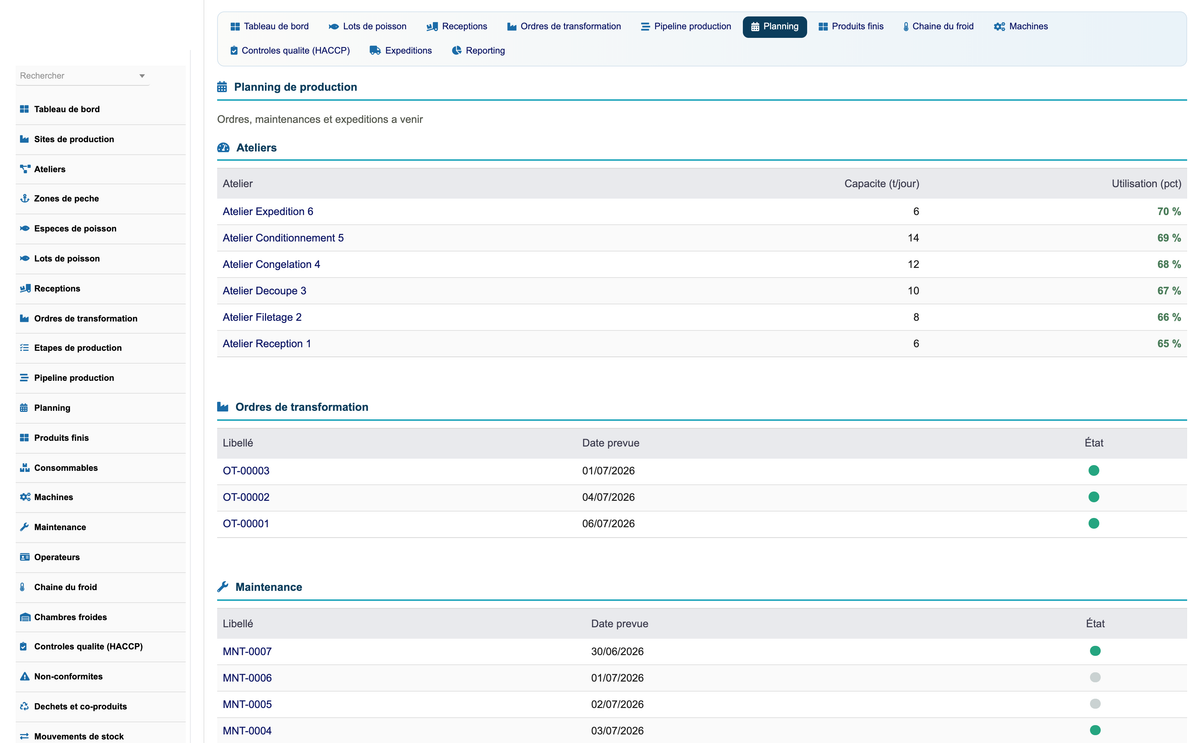This screenshot has height=743, width=1200.
Task: Click thermometer icon for sidebar Chaine du froid
Action: (23, 587)
